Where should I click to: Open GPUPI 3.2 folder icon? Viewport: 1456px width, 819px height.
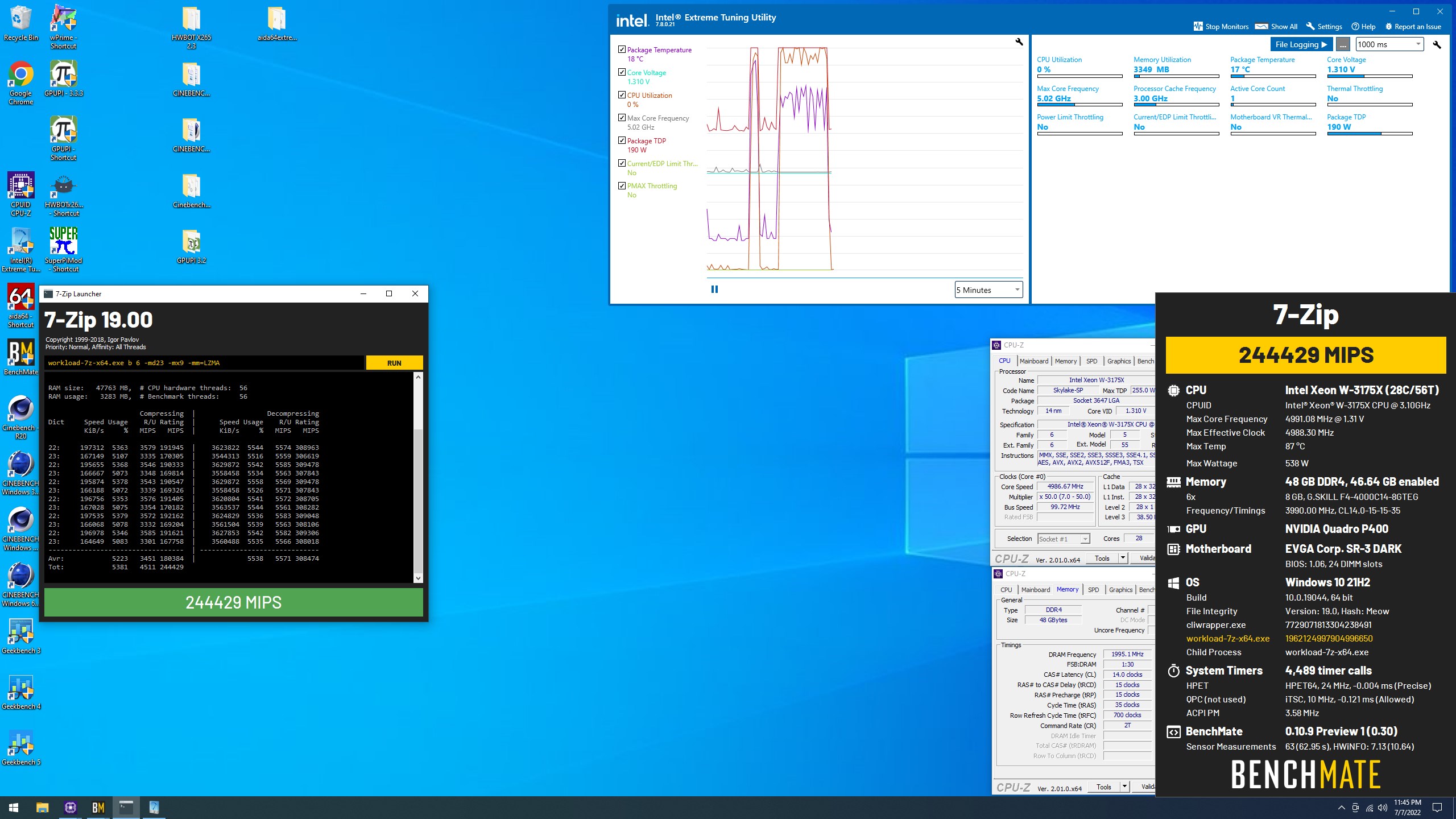pyautogui.click(x=191, y=246)
